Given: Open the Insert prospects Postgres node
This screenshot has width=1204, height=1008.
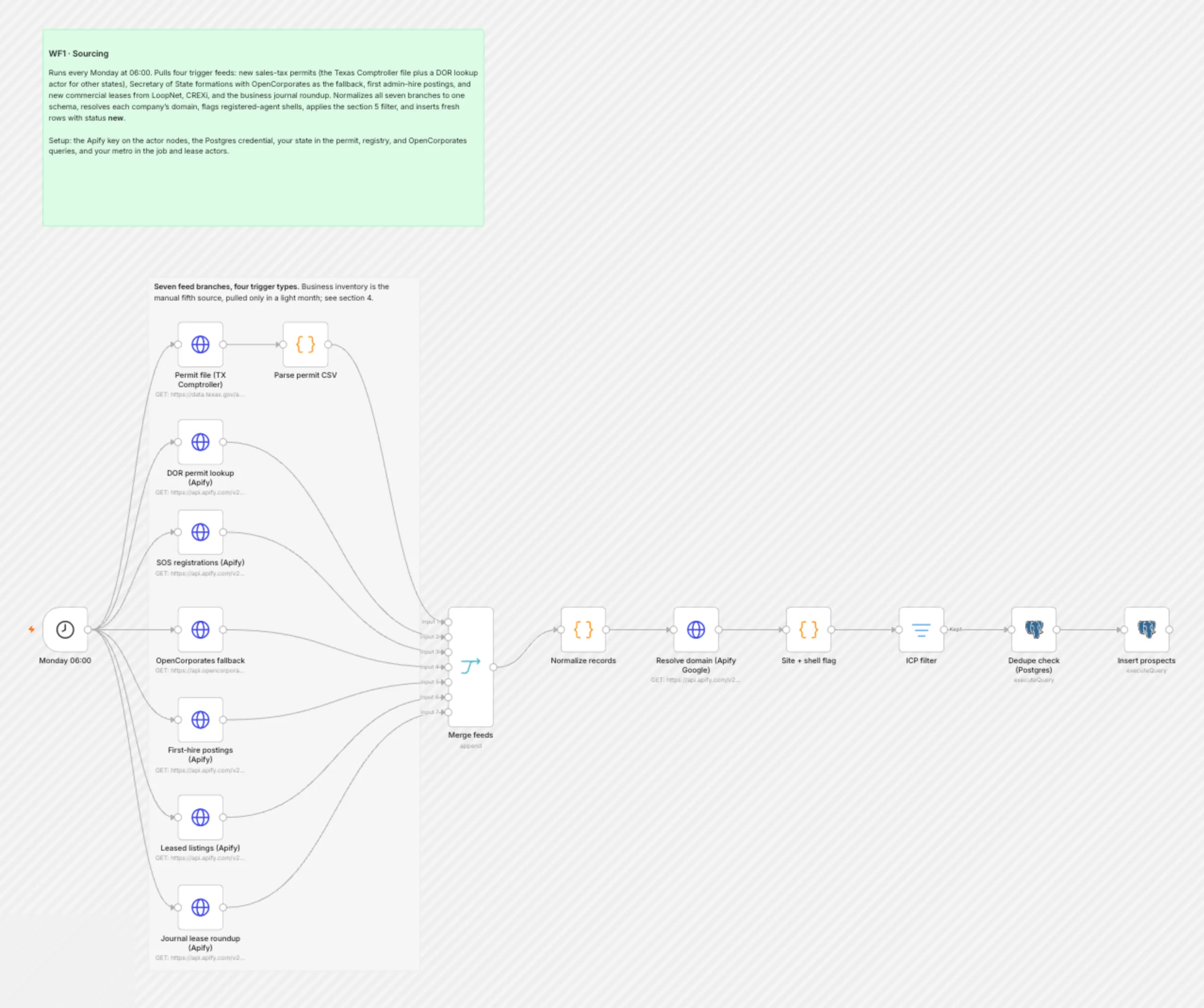Looking at the screenshot, I should [x=1146, y=629].
